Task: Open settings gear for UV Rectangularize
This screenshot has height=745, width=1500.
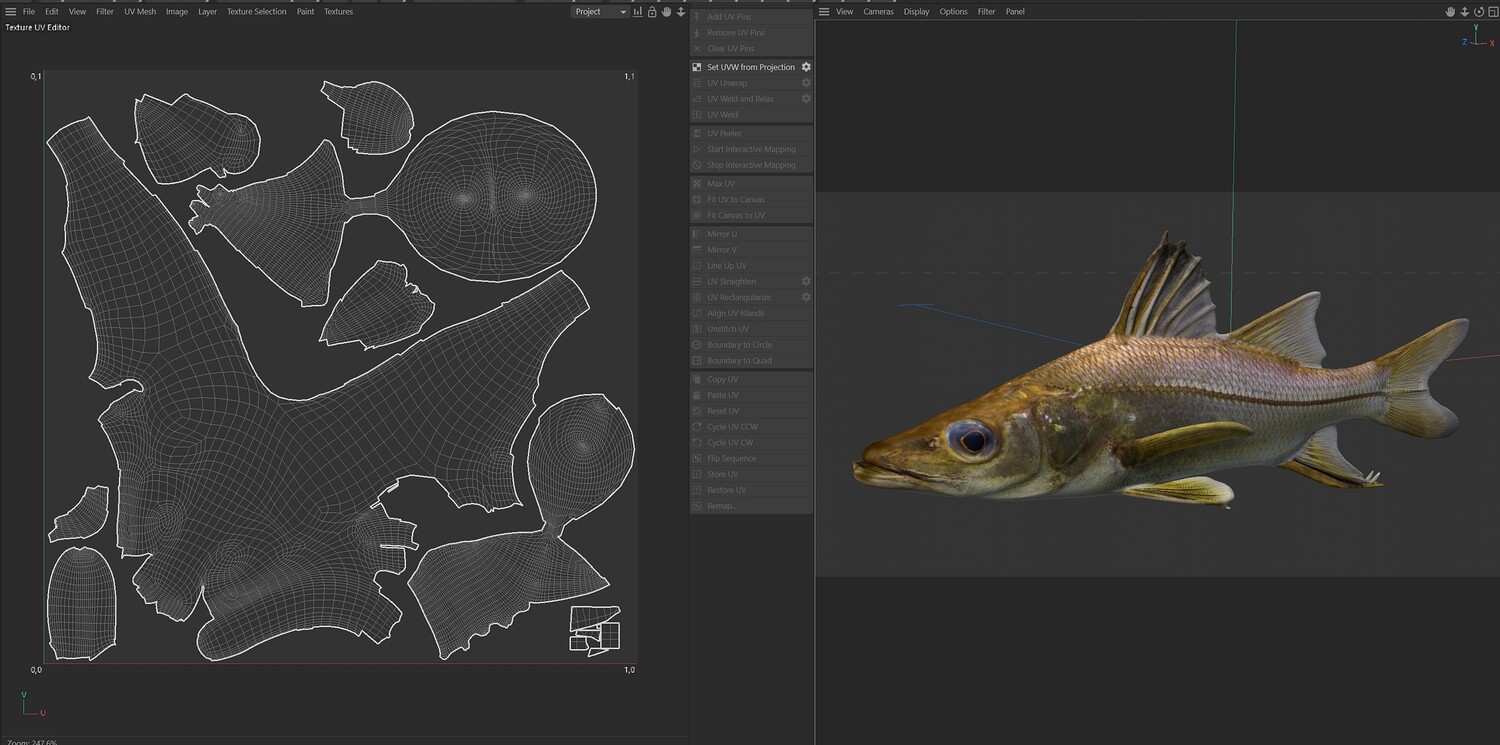Action: (806, 298)
